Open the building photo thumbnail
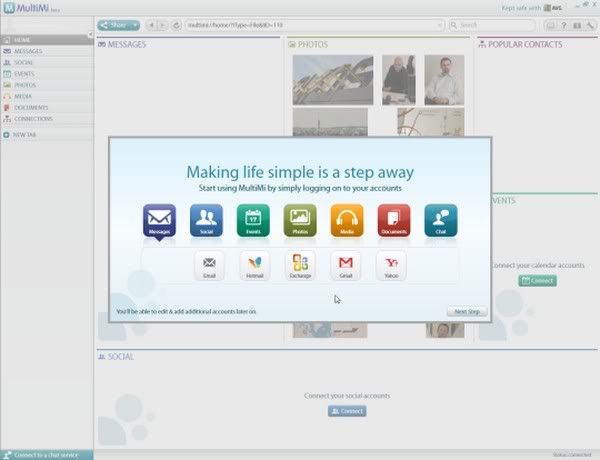This screenshot has height=460, width=600. tap(333, 80)
